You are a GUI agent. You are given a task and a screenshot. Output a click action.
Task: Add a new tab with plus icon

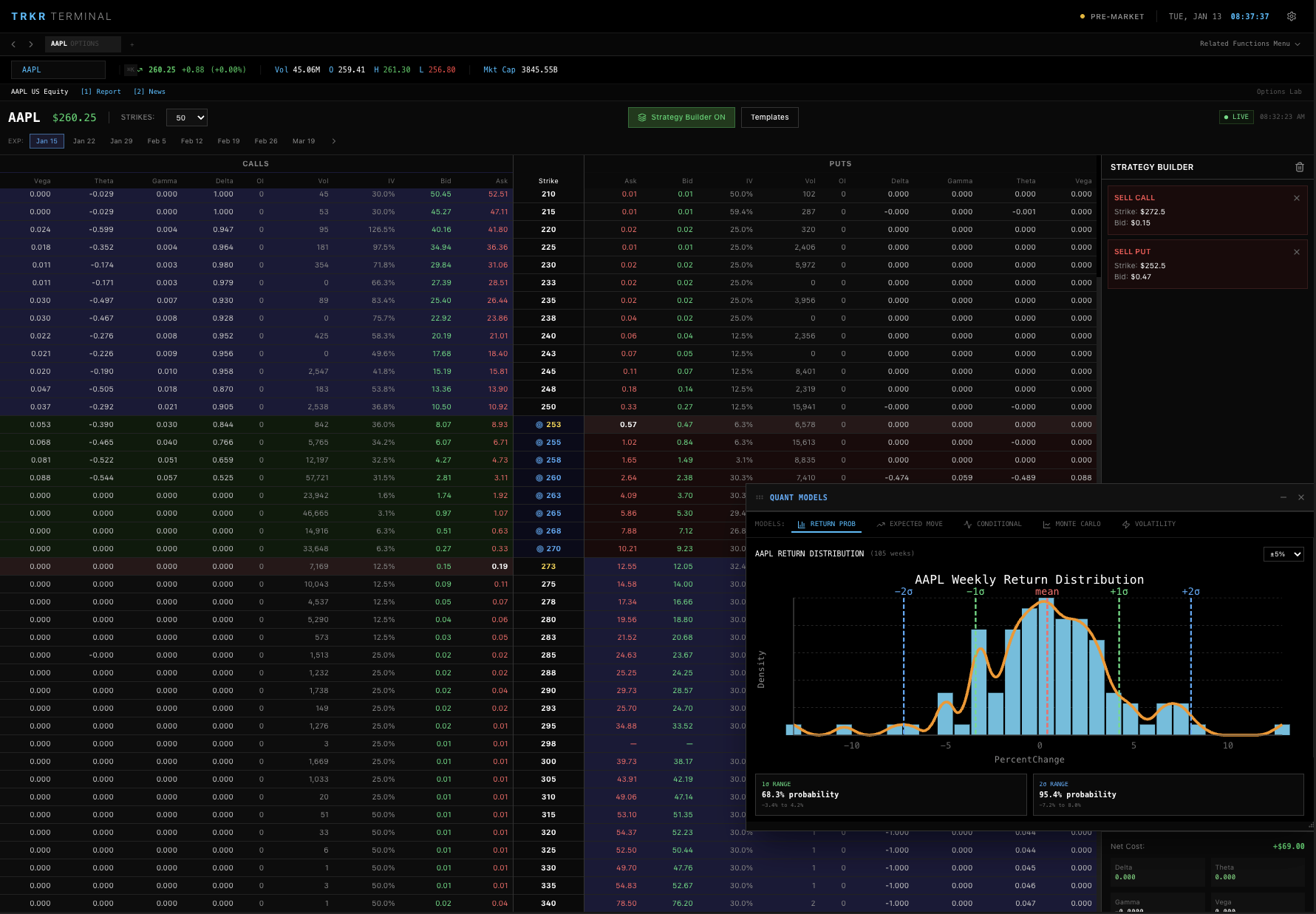point(132,44)
